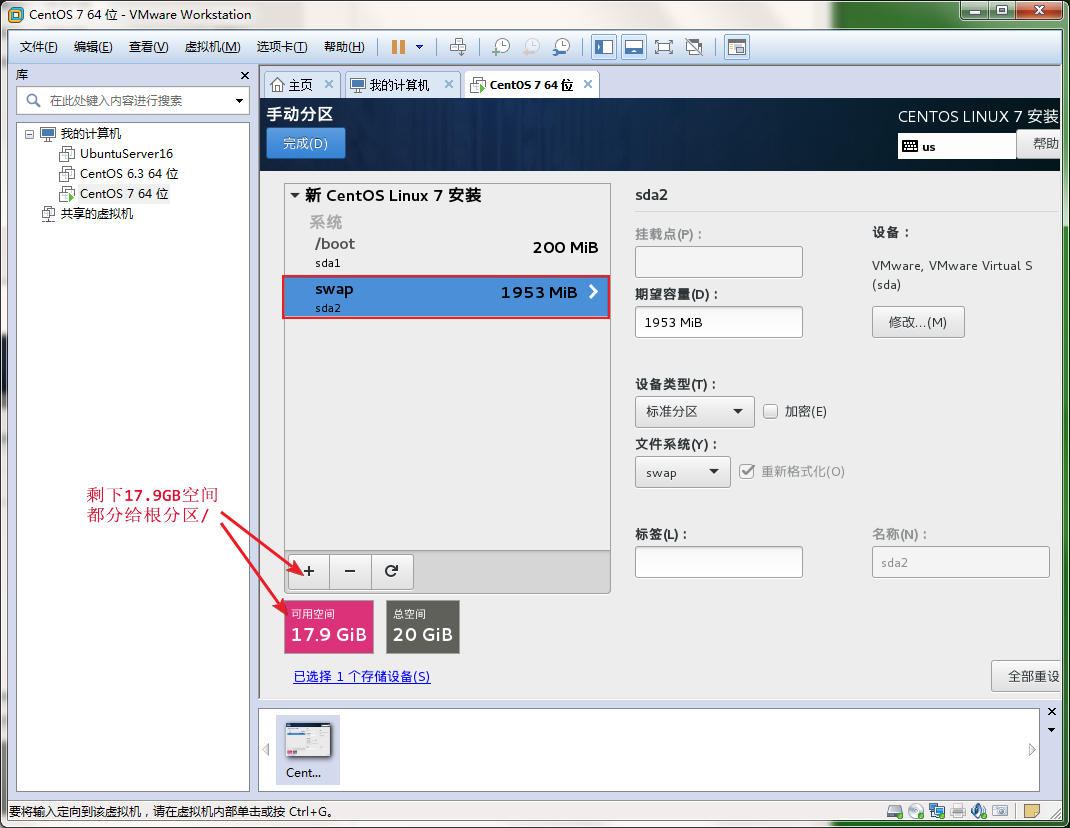Open the 编辑(E) menu
1070x828 pixels.
pos(93,47)
